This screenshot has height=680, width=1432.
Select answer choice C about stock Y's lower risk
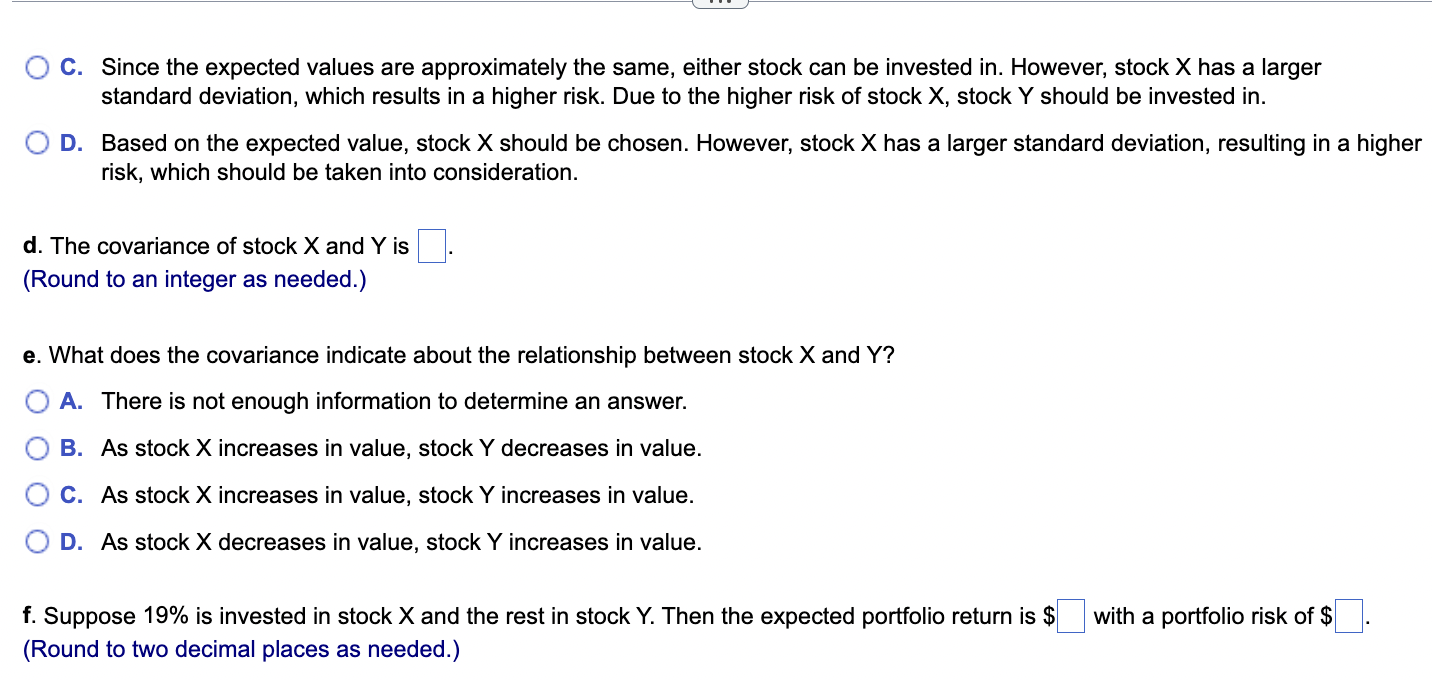pyautogui.click(x=37, y=66)
